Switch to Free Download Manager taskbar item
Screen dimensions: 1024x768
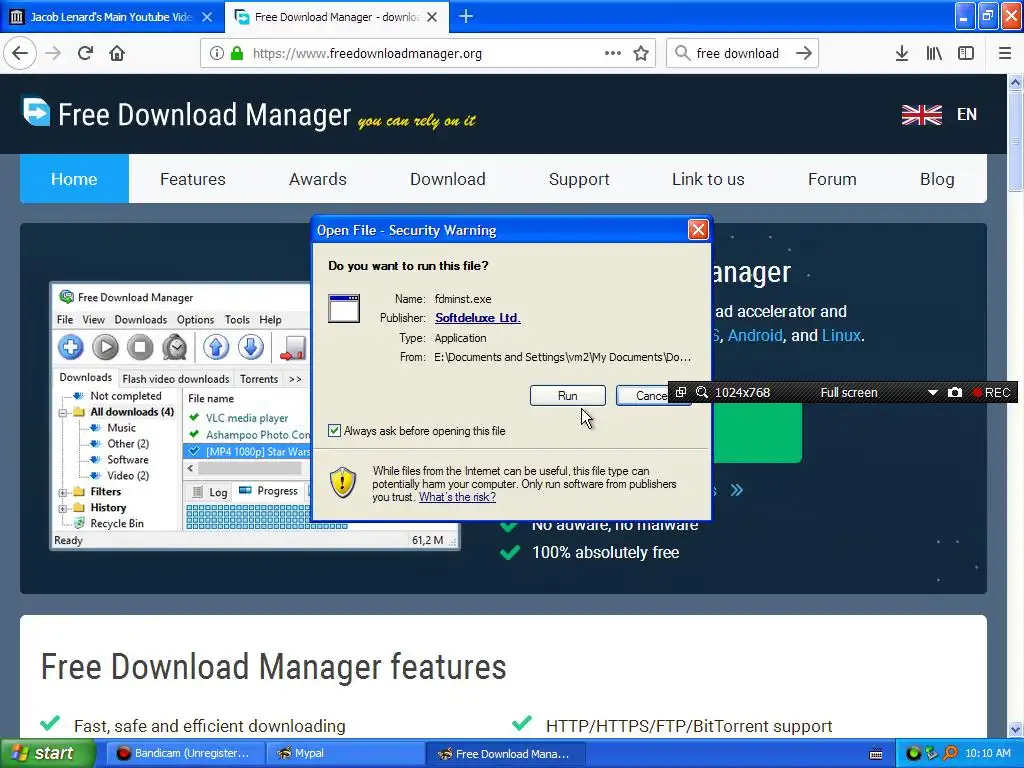click(505, 753)
